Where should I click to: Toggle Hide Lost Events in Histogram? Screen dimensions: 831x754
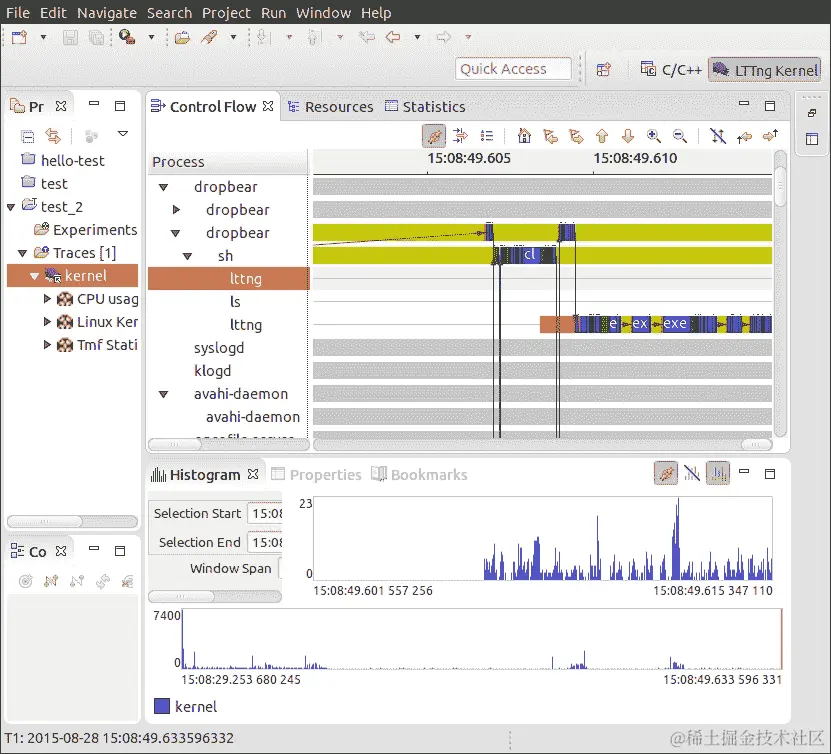[x=692, y=473]
